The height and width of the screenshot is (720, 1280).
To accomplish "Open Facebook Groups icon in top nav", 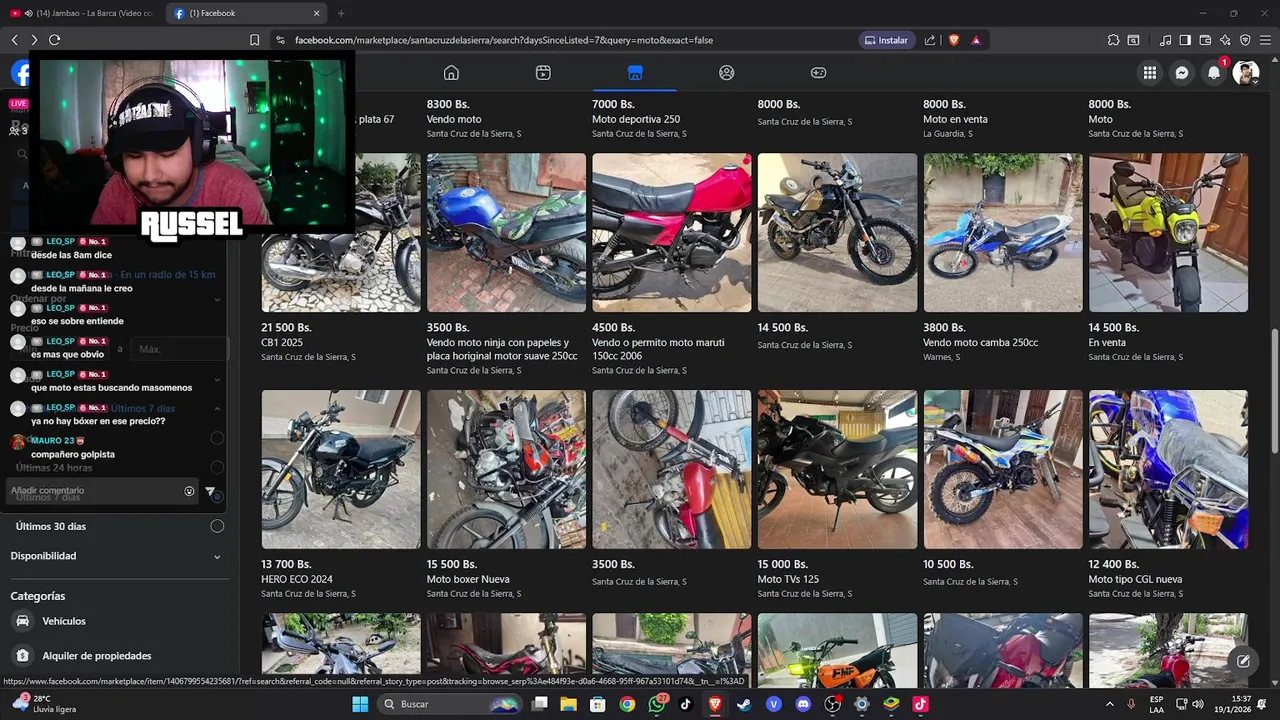I will (727, 73).
